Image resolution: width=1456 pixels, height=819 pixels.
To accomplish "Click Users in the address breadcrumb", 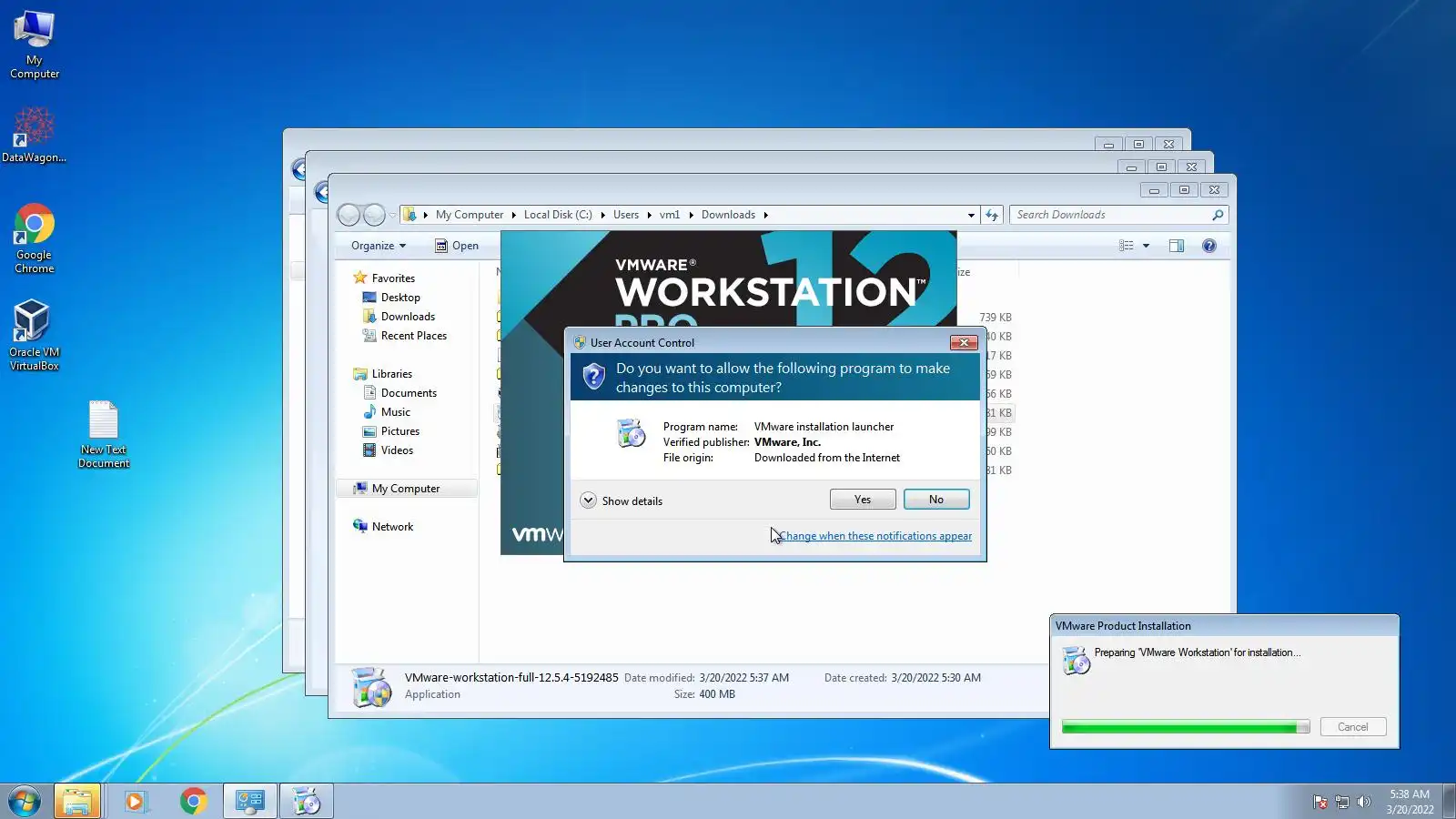I will point(626,215).
